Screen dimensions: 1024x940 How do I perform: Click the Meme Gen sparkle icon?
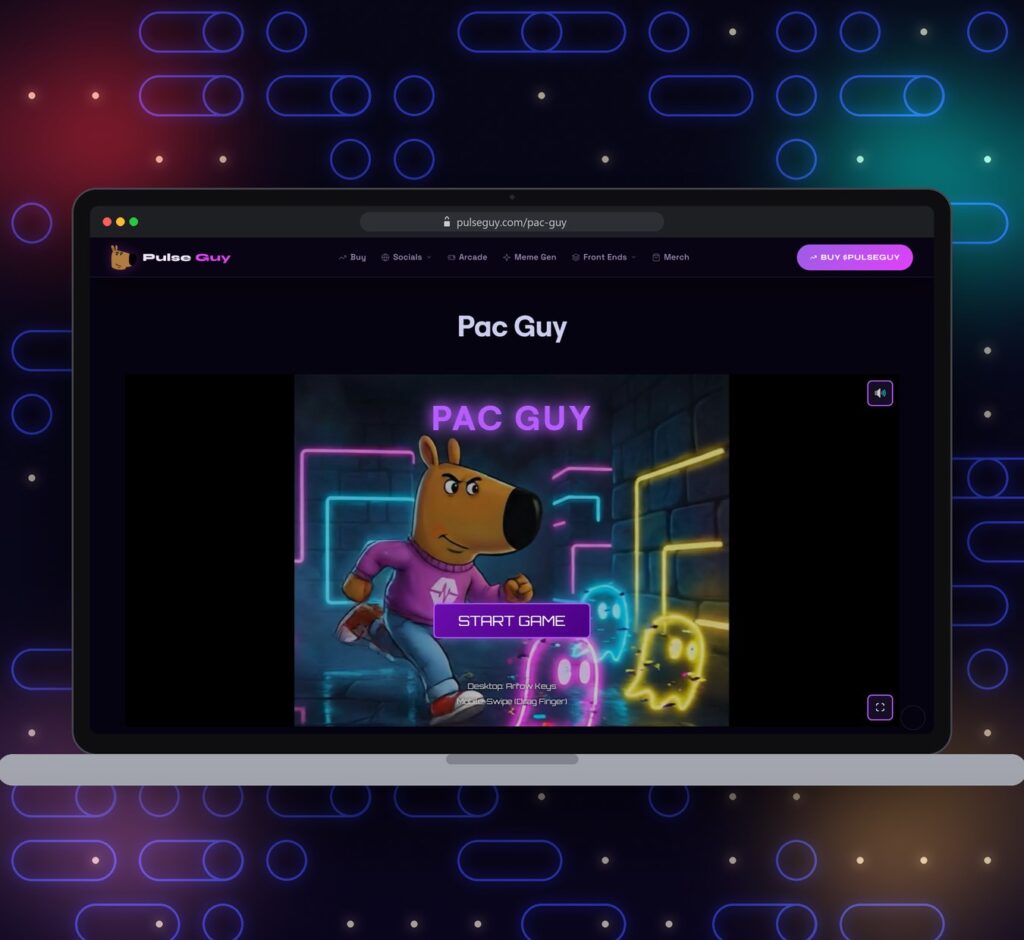507,257
